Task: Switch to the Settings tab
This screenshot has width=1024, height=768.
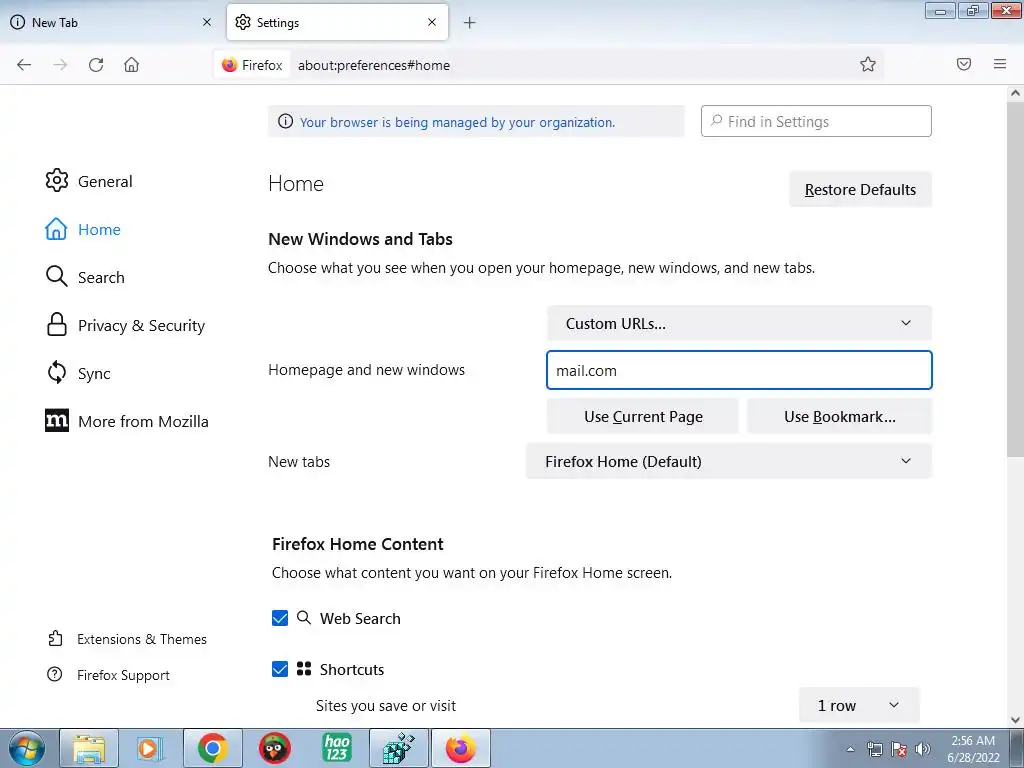Action: (x=337, y=22)
